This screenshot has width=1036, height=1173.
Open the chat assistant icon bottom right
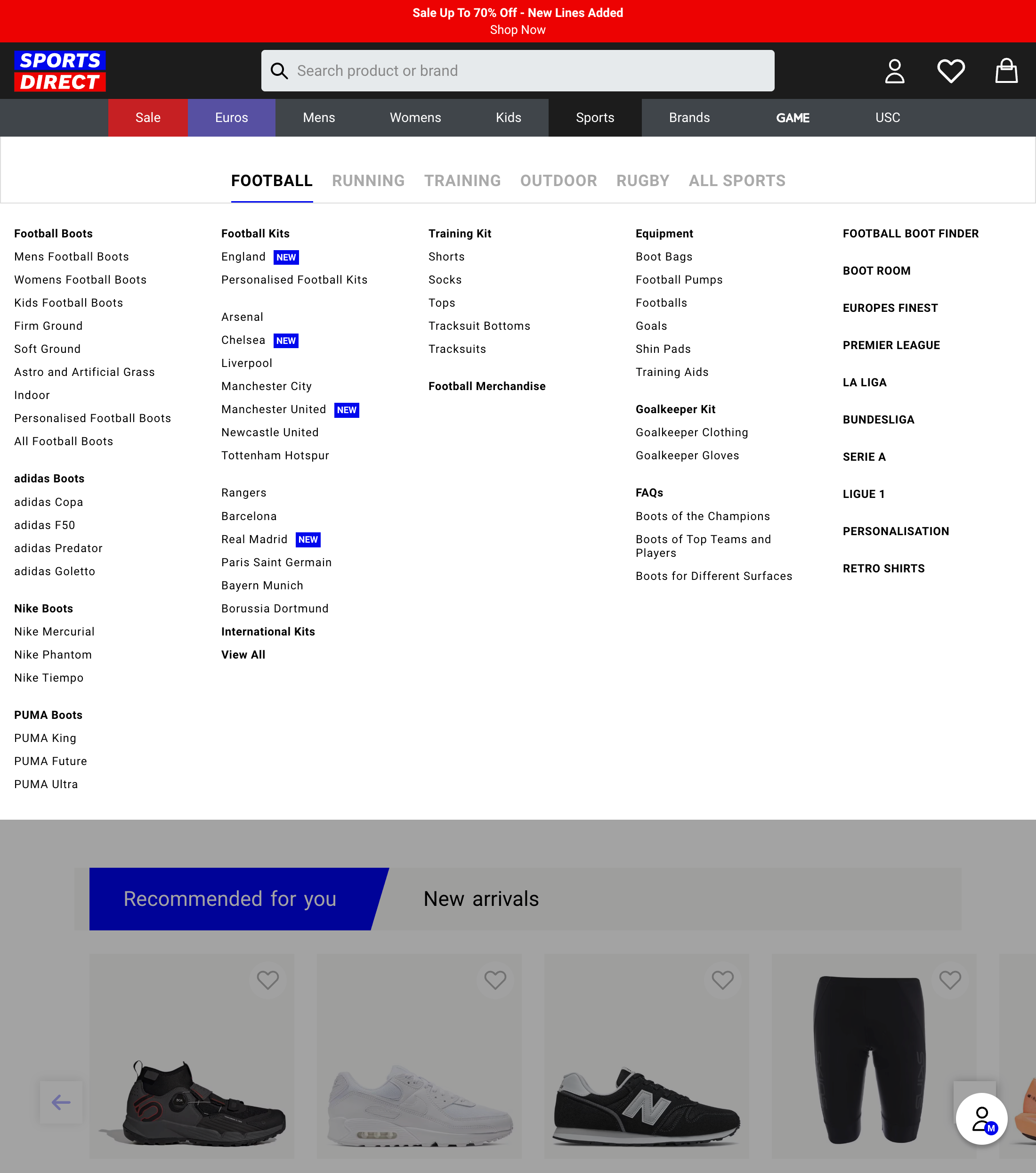pos(981,1118)
